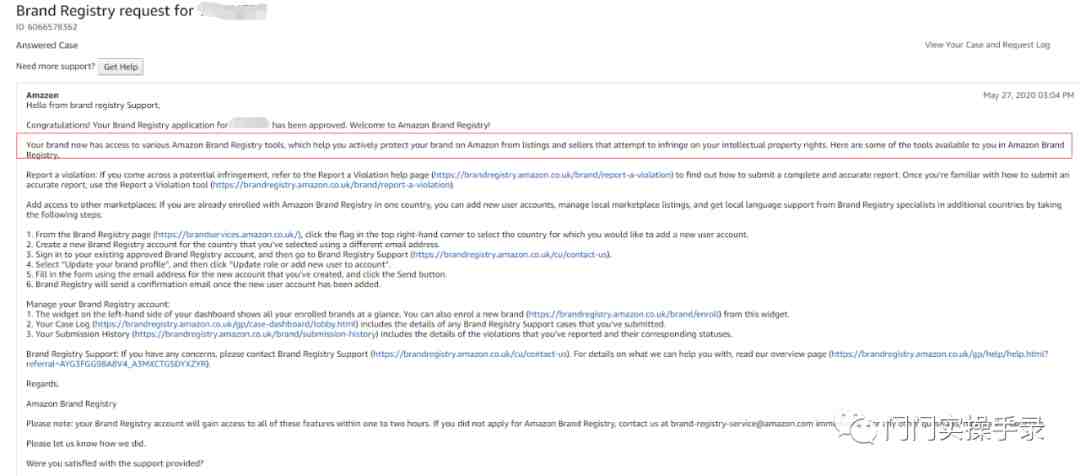Screen dimensions: 1080x476
Task: Open the Report a Violation help page URL
Action: click(x=552, y=175)
